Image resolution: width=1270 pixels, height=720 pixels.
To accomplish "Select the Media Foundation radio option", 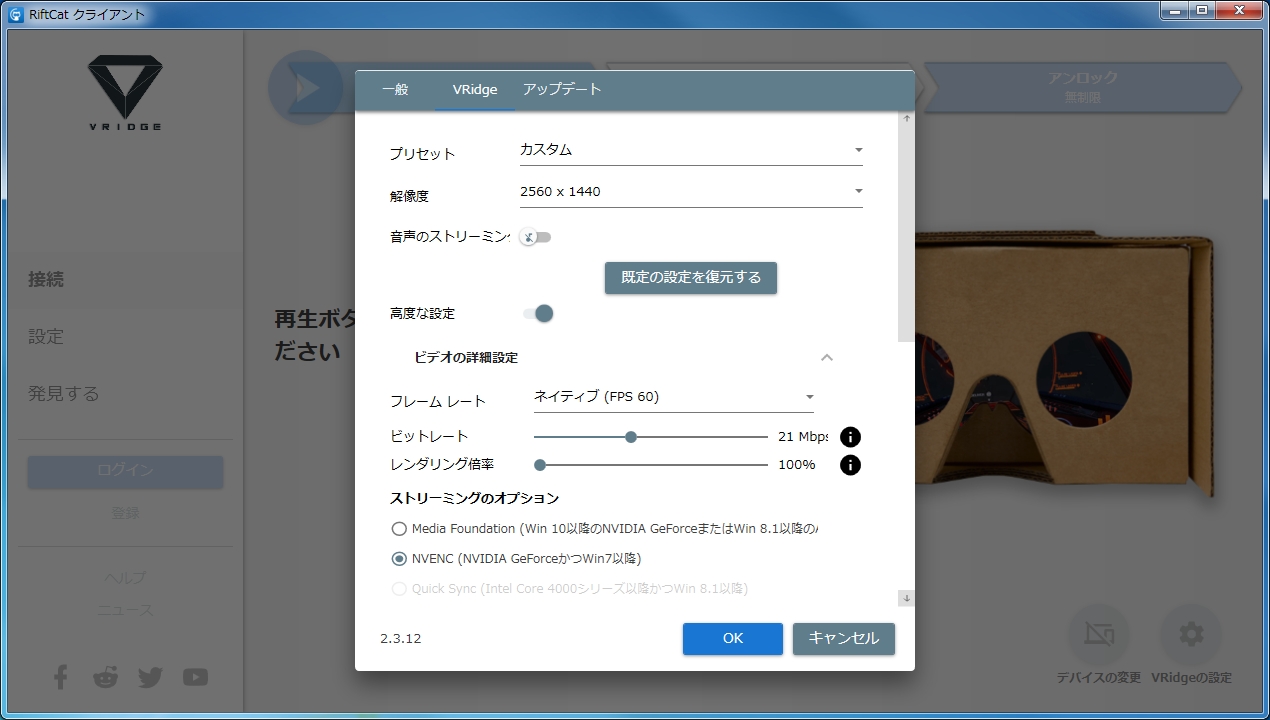I will click(399, 528).
